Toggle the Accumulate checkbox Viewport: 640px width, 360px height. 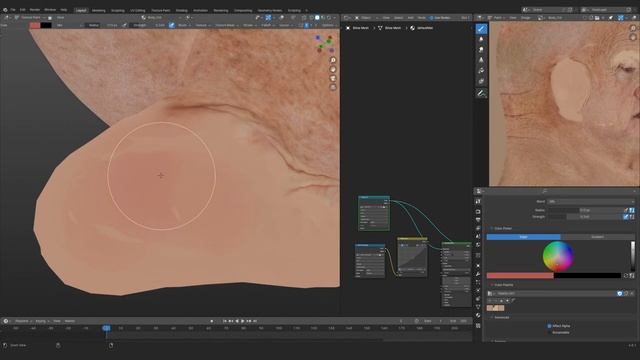[x=549, y=333]
